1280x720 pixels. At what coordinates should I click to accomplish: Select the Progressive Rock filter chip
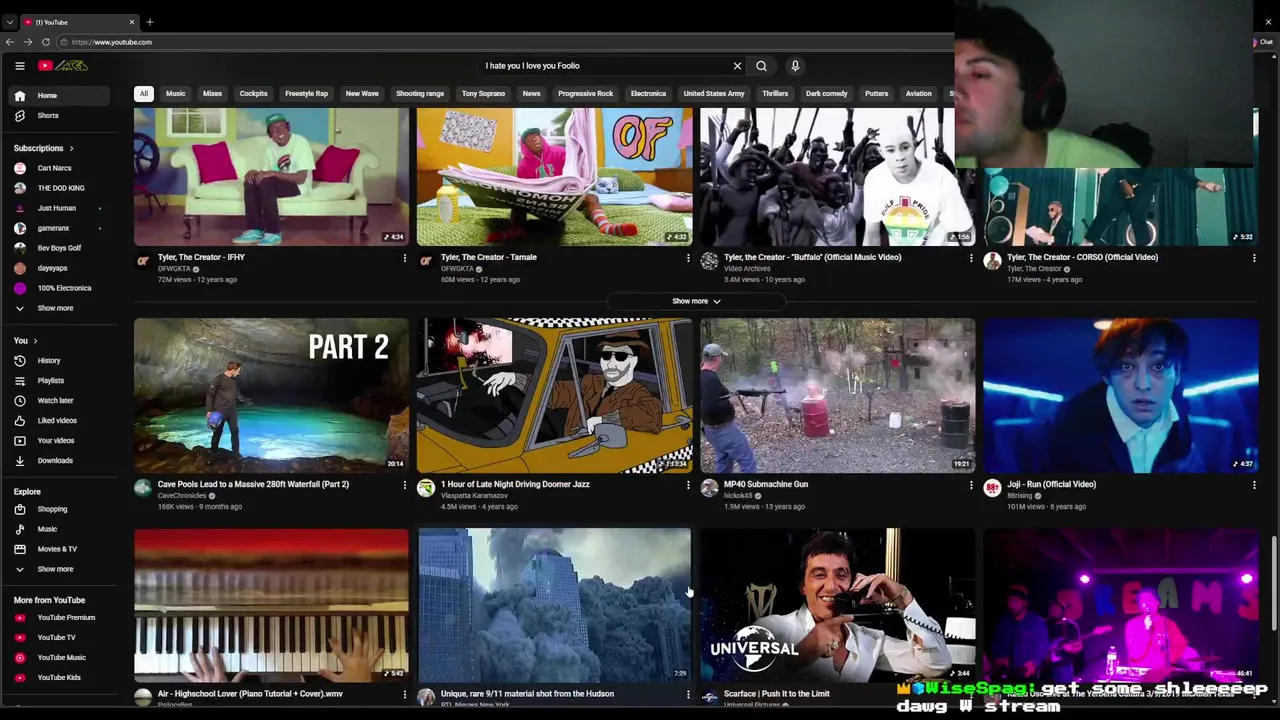coord(585,94)
